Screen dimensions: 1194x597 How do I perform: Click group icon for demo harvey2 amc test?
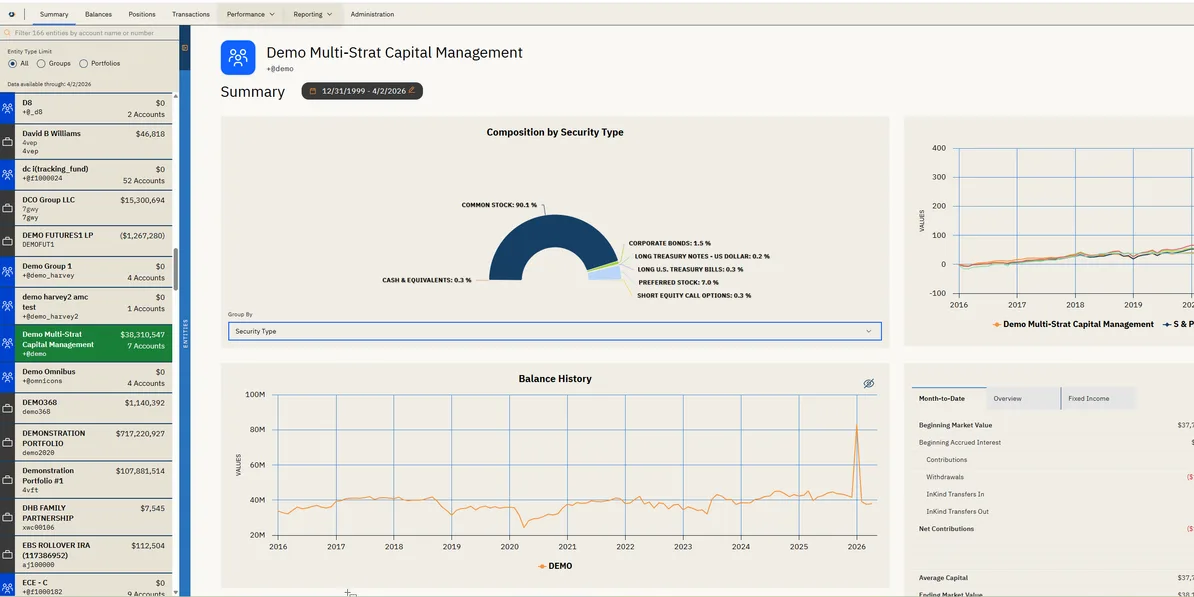[x=8, y=306]
